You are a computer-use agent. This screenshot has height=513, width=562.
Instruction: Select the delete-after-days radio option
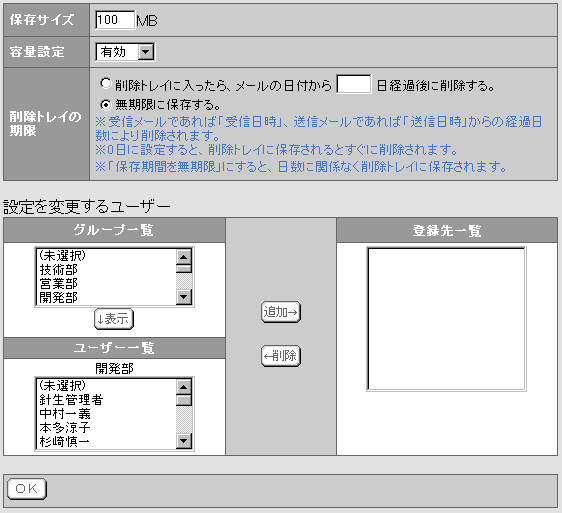106,84
